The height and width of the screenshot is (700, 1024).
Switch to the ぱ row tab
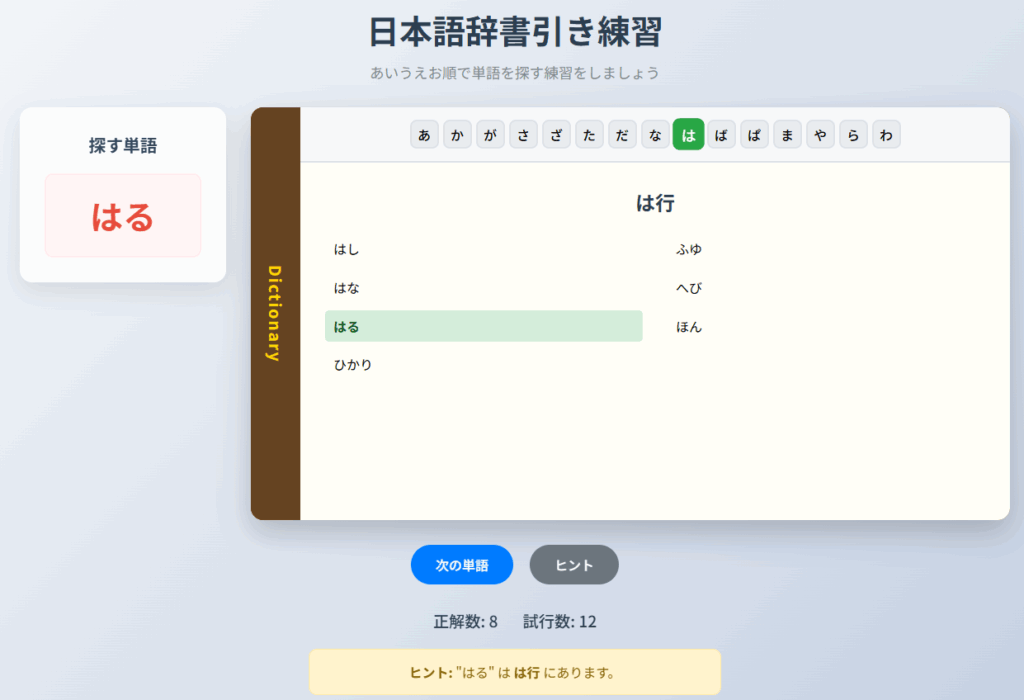(755, 135)
